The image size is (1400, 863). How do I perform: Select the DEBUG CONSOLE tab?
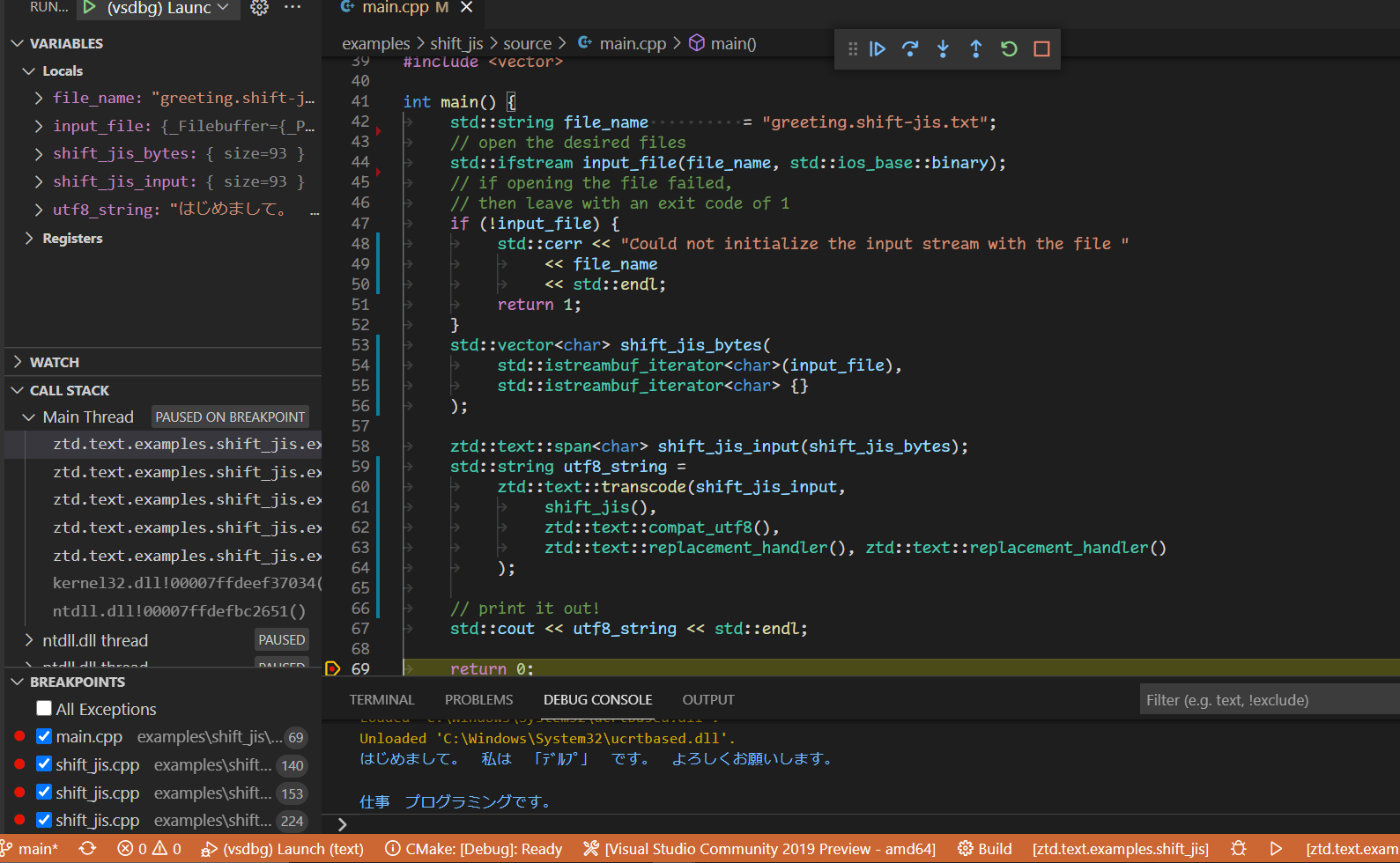597,699
